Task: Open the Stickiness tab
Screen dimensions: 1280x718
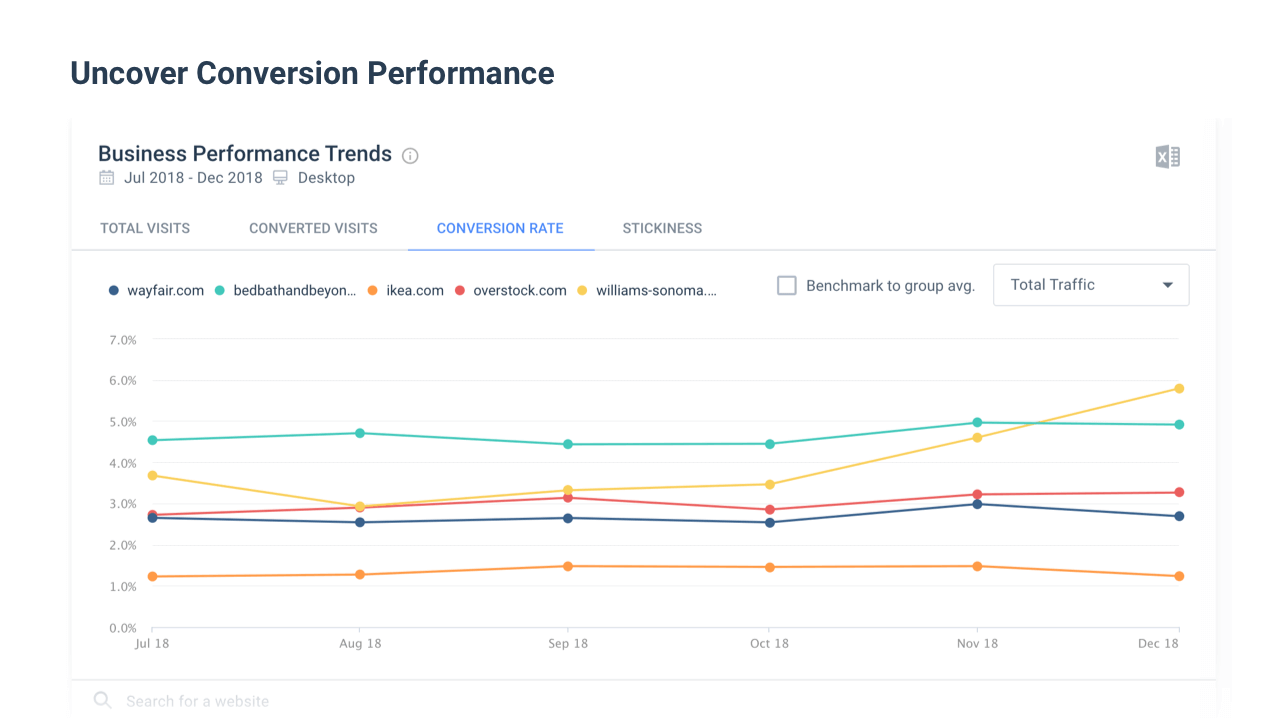Action: tap(662, 228)
